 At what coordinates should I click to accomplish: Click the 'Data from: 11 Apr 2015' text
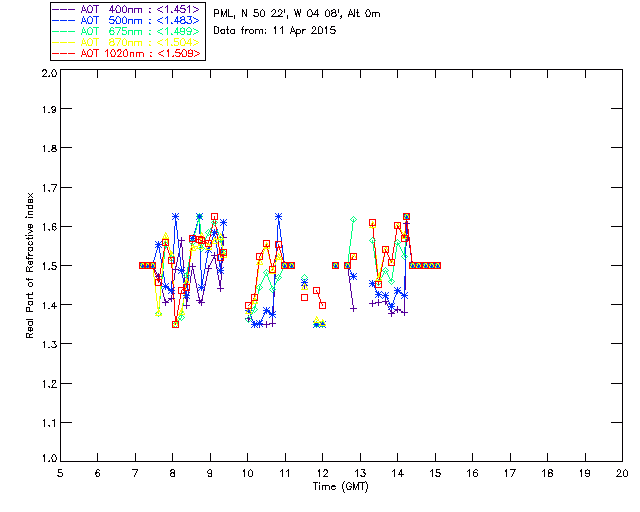(x=275, y=31)
